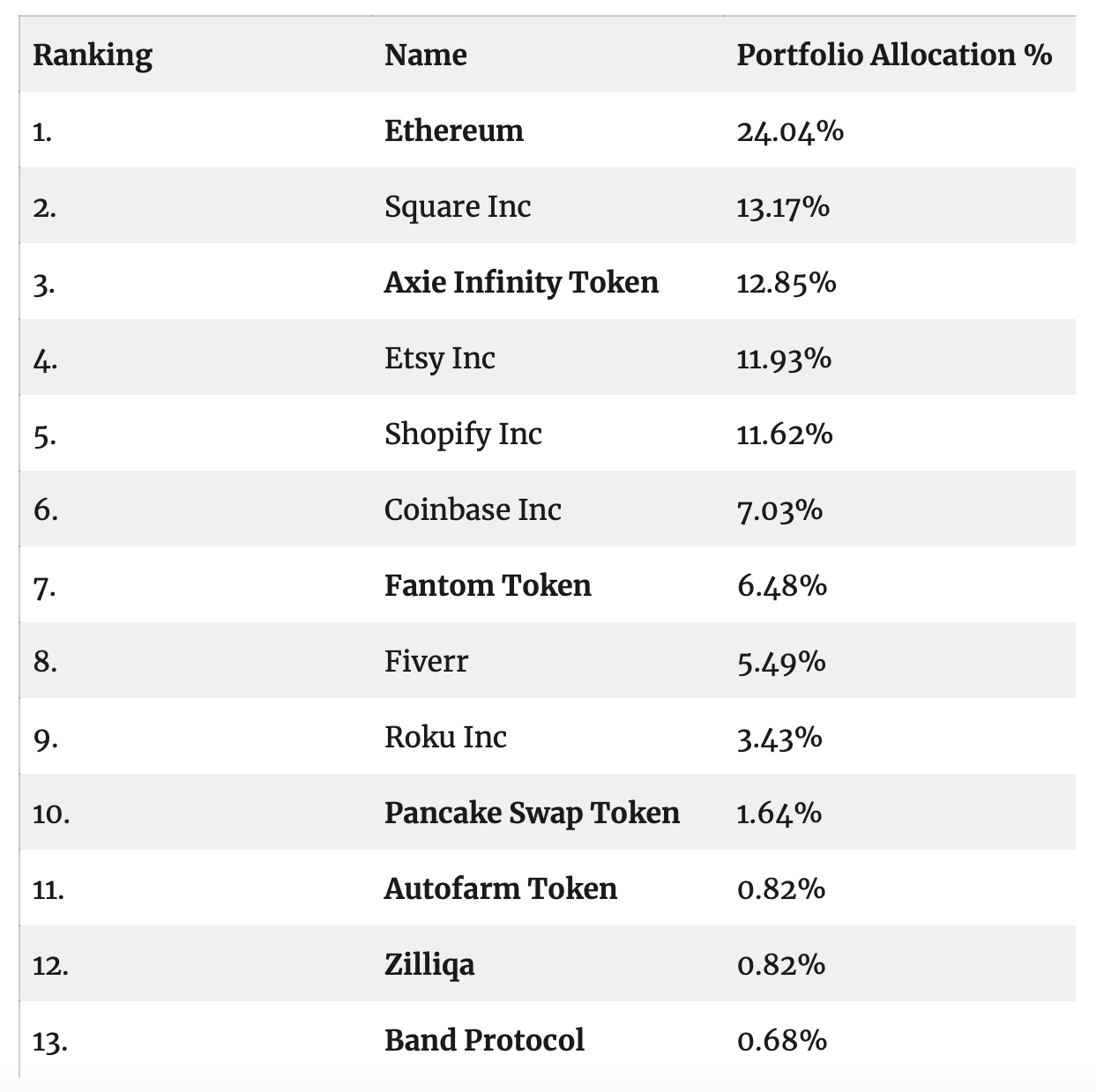Click the Pancake Swap Token entry
The height and width of the screenshot is (1092, 1096).
(532, 813)
